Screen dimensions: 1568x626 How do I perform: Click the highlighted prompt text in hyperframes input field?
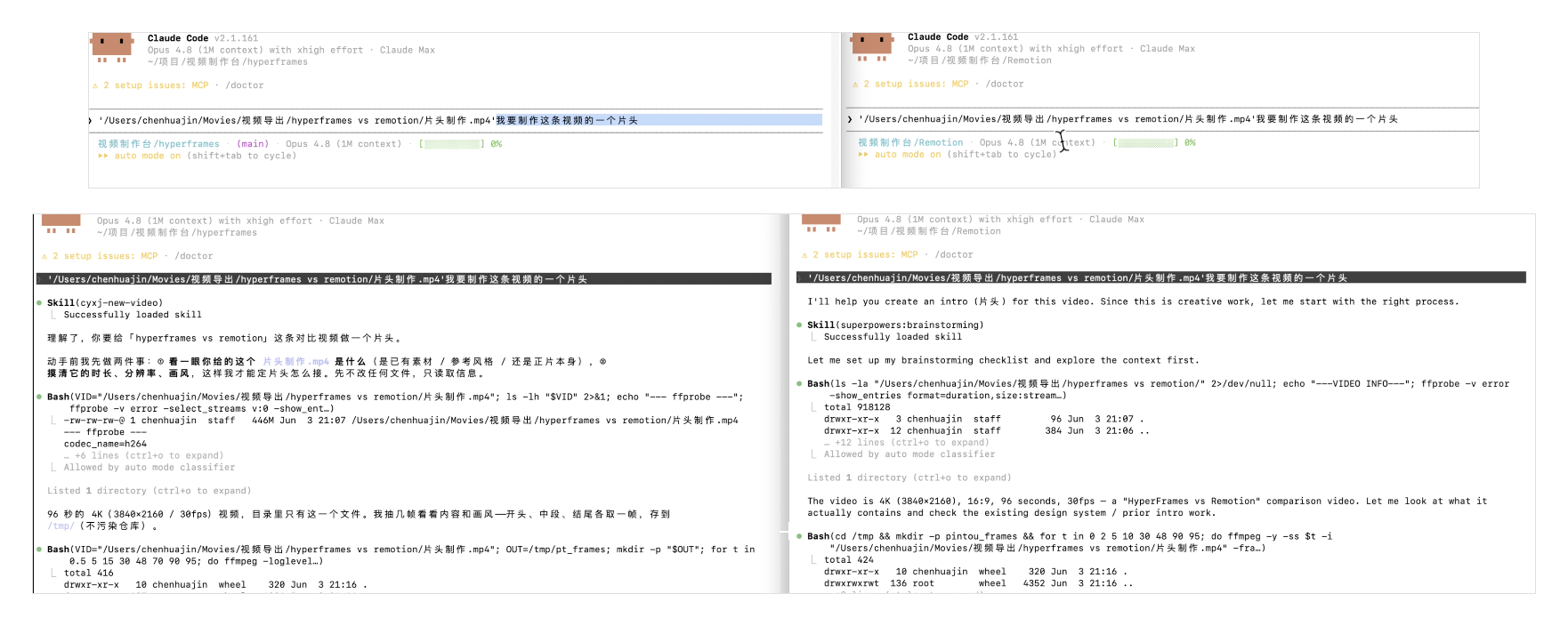coord(658,120)
